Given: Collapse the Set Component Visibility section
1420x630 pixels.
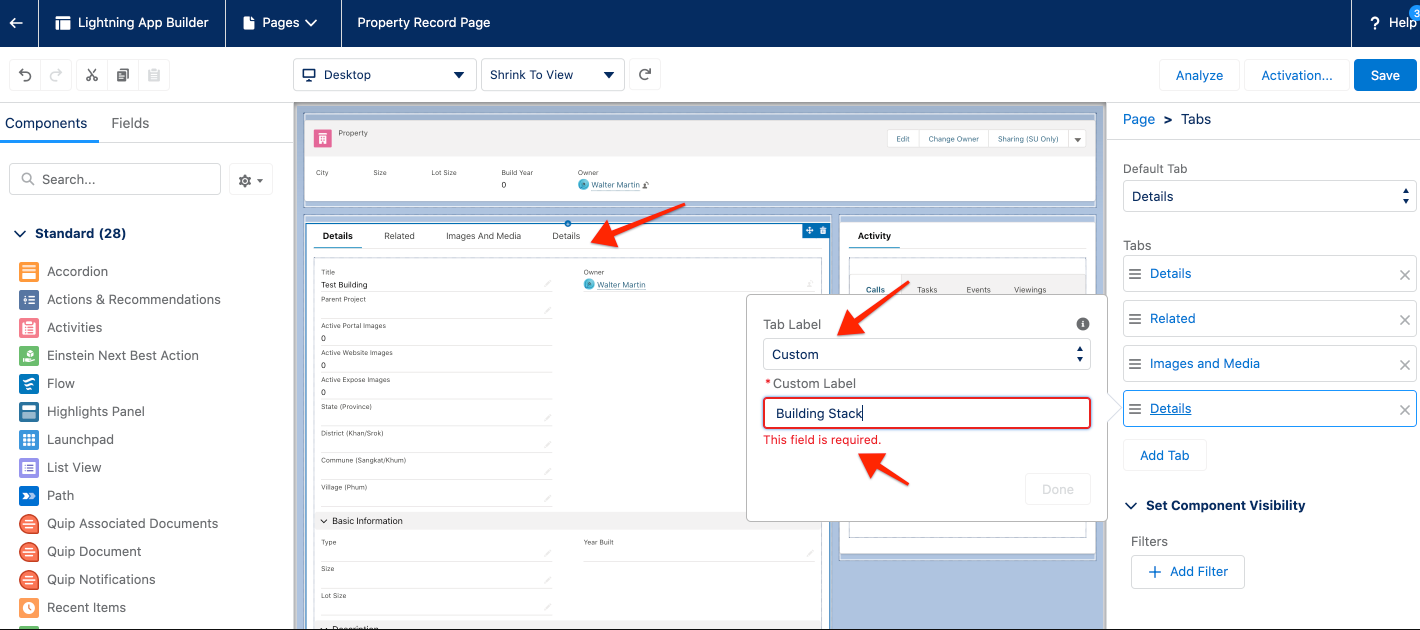Looking at the screenshot, I should tap(1131, 505).
